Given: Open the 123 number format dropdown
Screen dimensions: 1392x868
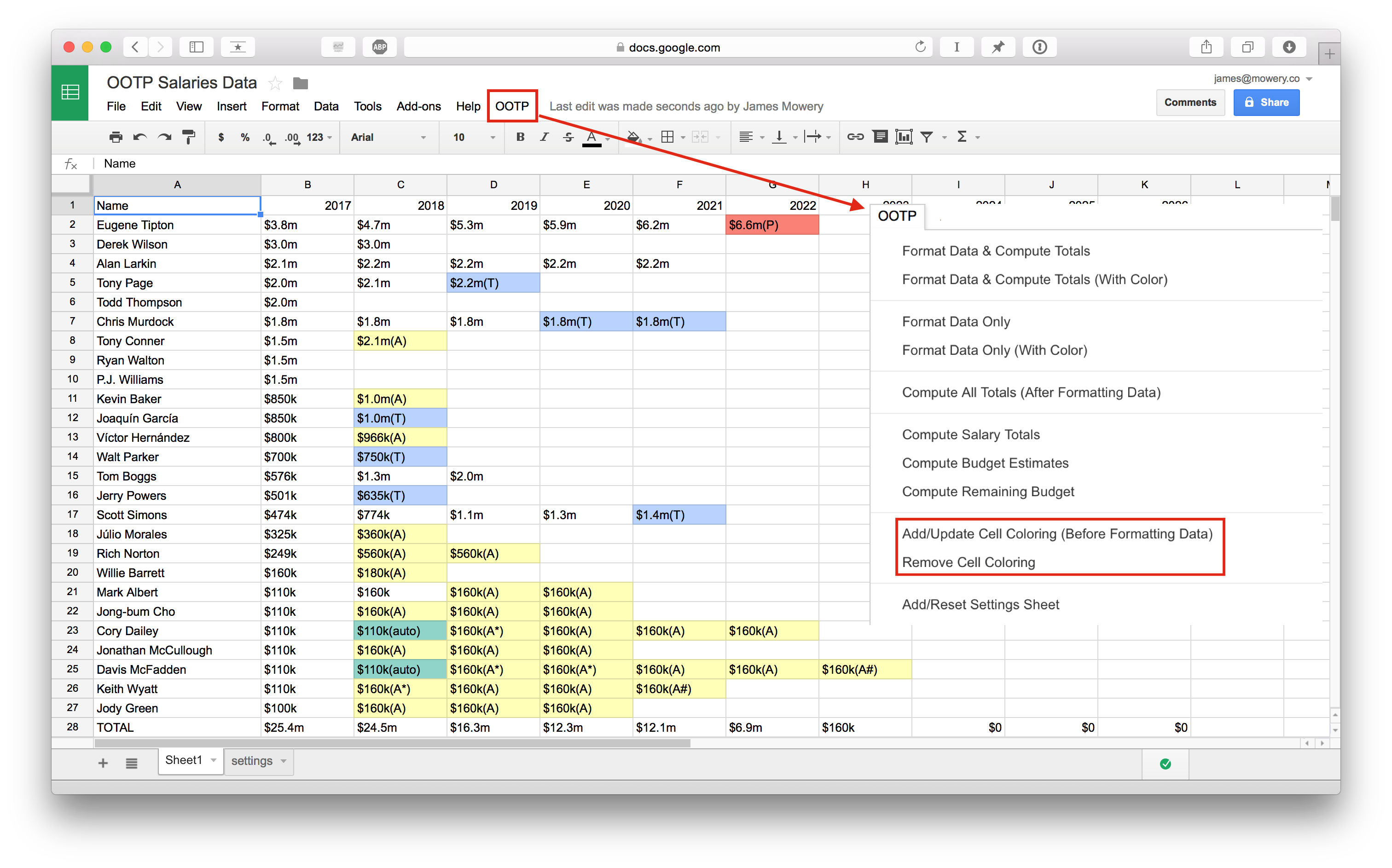Looking at the screenshot, I should tap(319, 137).
